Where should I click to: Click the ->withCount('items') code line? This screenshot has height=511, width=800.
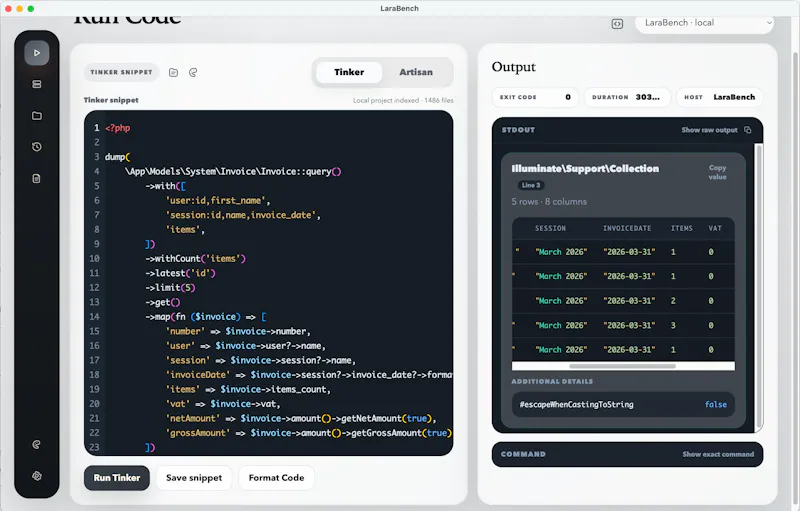pyautogui.click(x=195, y=259)
